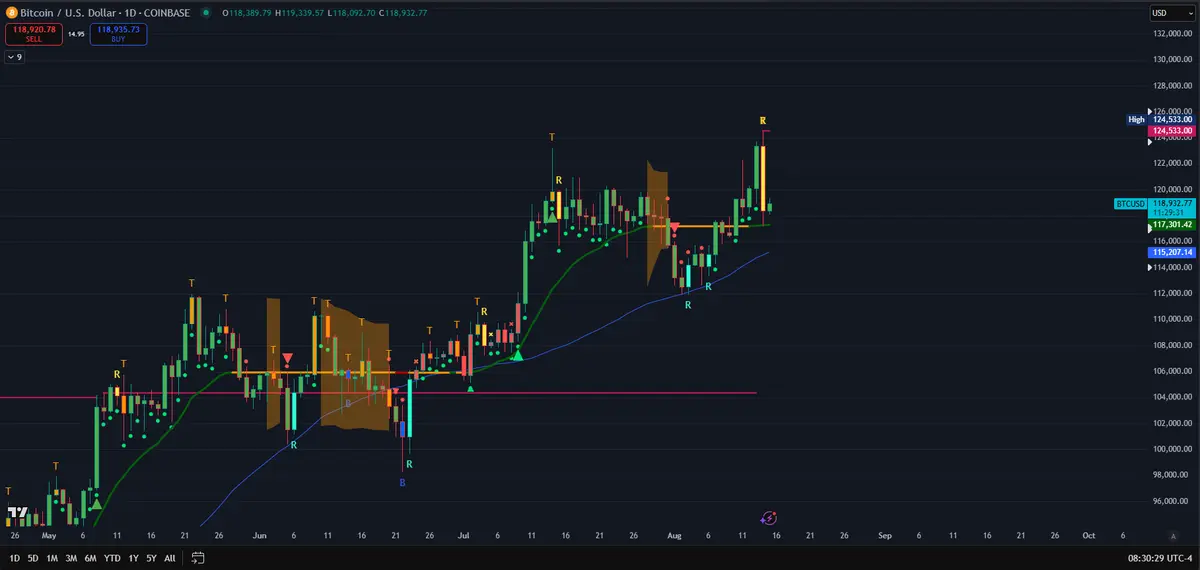Click the open value O118,389.79

[249, 13]
